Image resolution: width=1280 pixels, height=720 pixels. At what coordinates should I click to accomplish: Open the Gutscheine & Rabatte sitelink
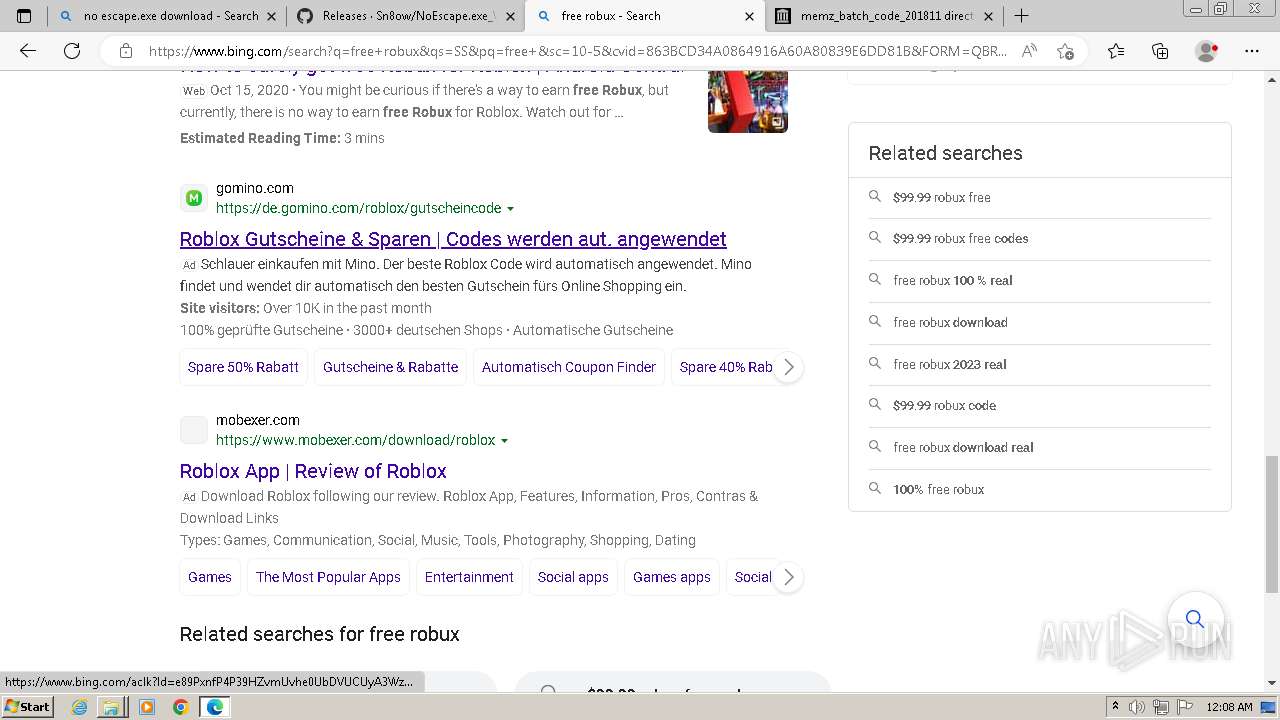click(390, 367)
